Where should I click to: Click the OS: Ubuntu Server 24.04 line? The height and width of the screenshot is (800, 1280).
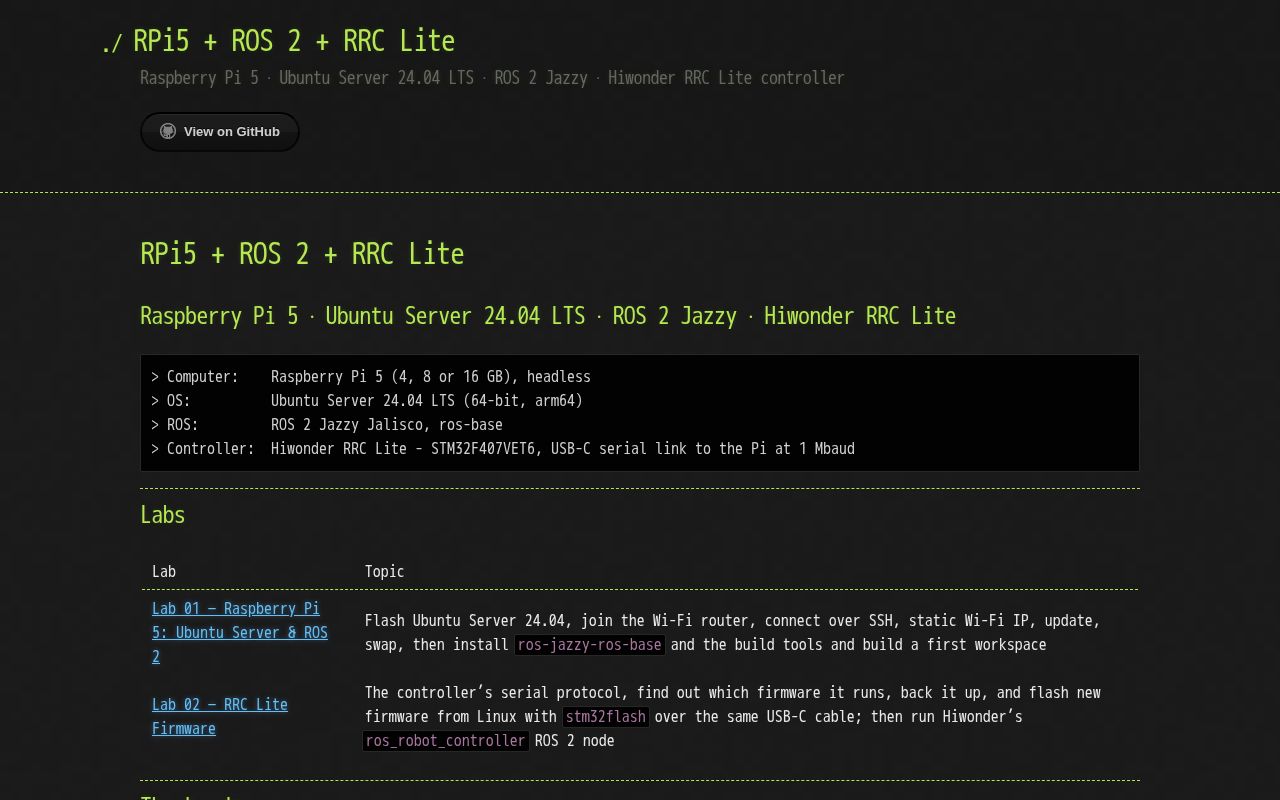tap(367, 401)
